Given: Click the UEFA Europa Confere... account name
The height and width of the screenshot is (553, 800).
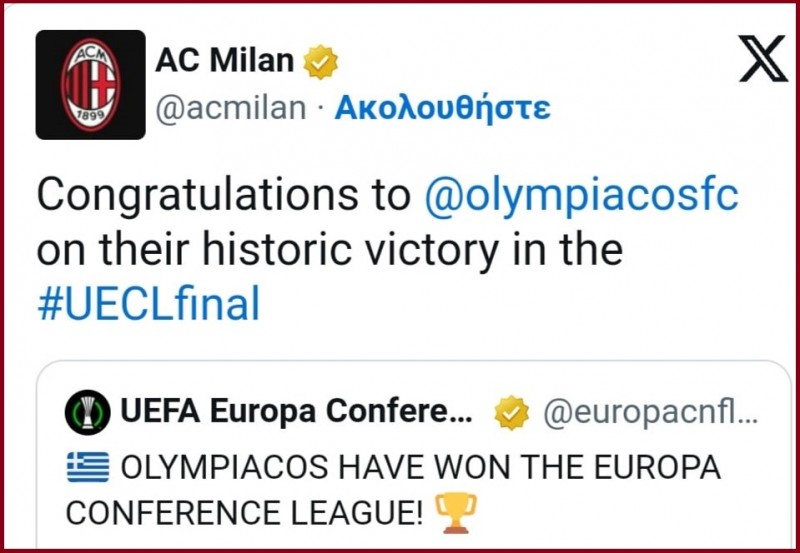Looking at the screenshot, I should click(296, 411).
